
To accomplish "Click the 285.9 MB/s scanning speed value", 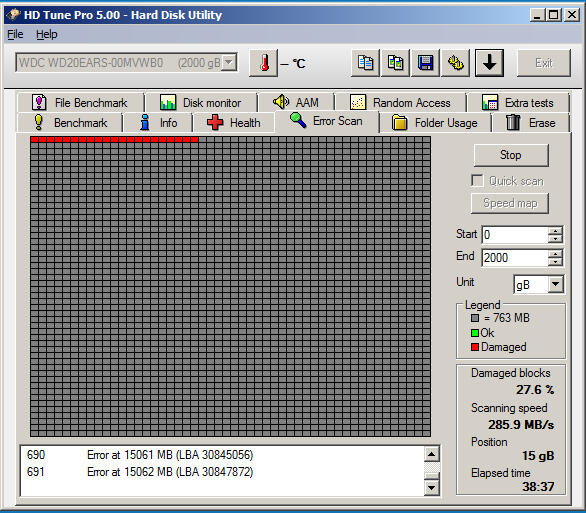I will [x=521, y=424].
